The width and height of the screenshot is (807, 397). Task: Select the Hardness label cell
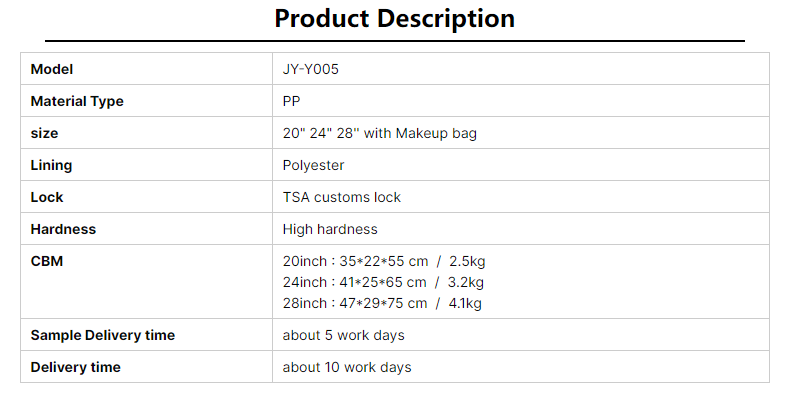point(147,229)
